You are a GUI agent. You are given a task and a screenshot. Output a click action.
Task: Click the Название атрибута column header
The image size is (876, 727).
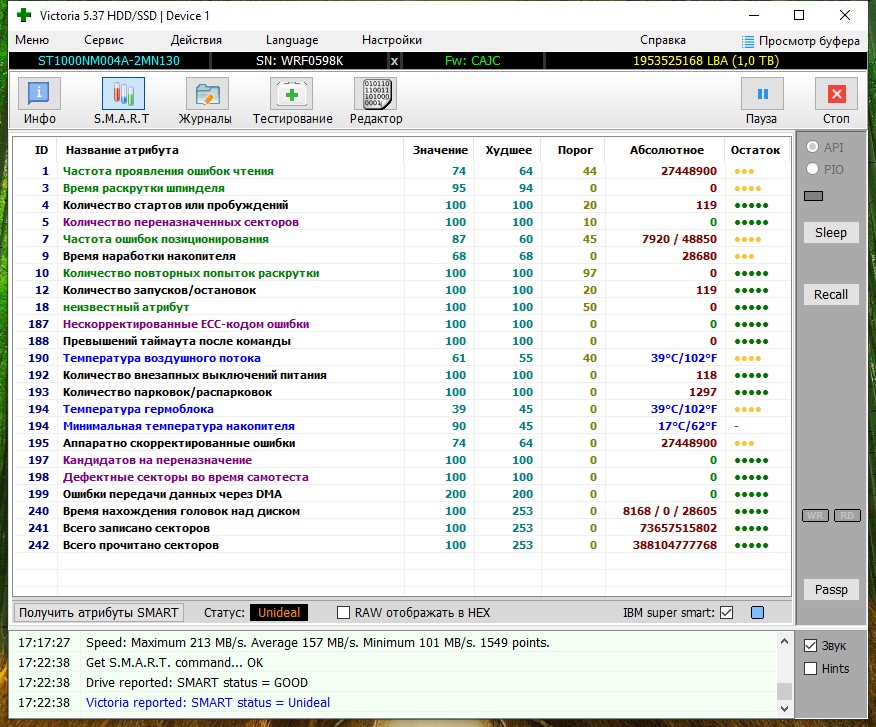click(x=122, y=150)
